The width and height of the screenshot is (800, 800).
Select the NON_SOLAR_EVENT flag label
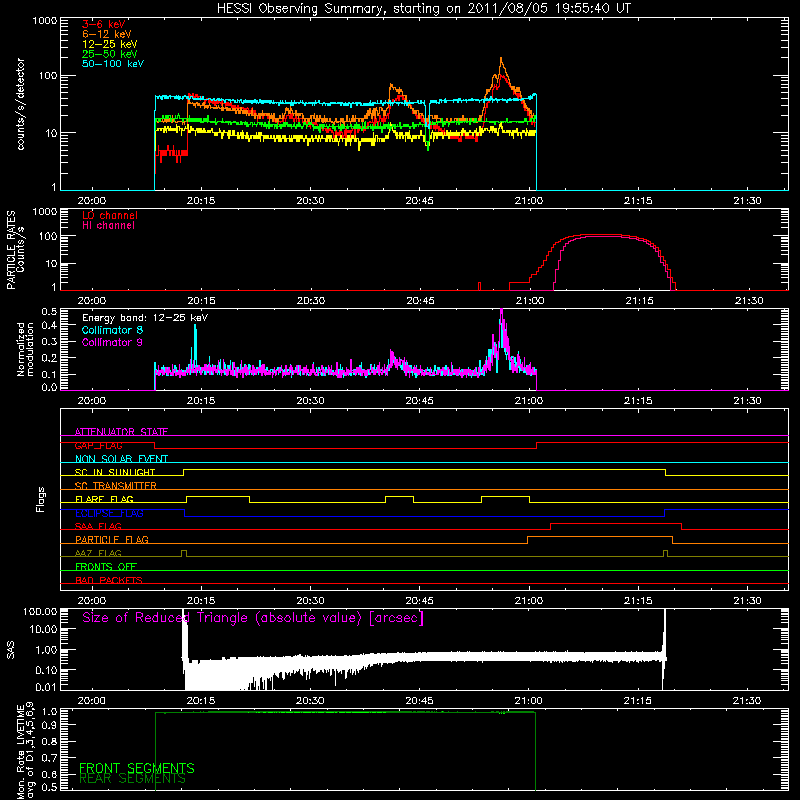tap(121, 459)
